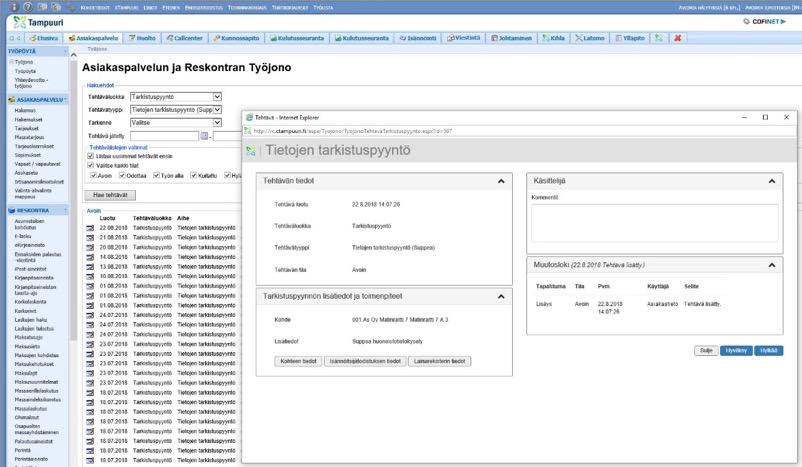Image resolution: width=802 pixels, height=467 pixels.
Task: Open task row dated 20.08.2018 icon
Action: (90, 248)
